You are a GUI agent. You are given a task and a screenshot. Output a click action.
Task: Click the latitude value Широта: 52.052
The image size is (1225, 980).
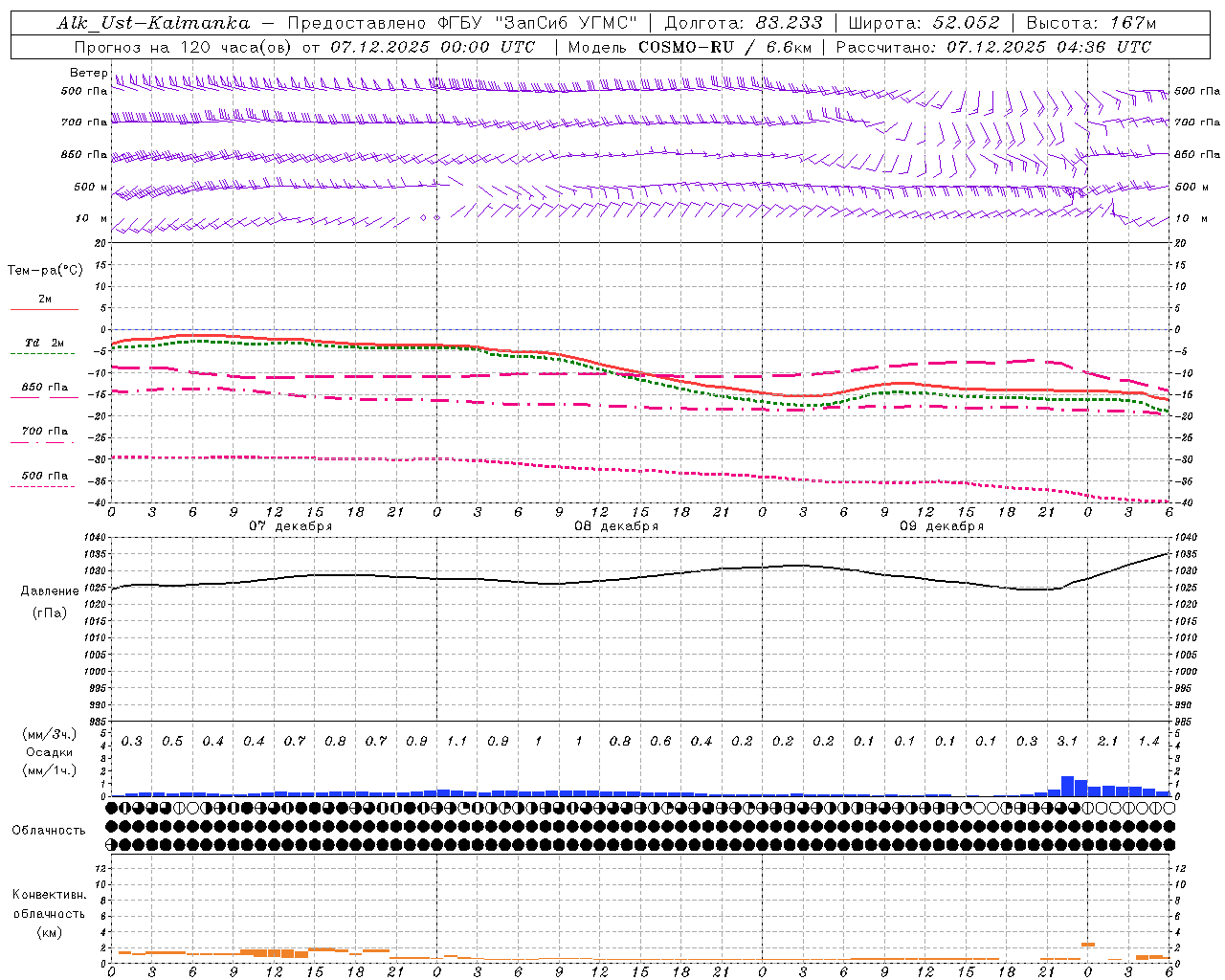click(x=924, y=23)
